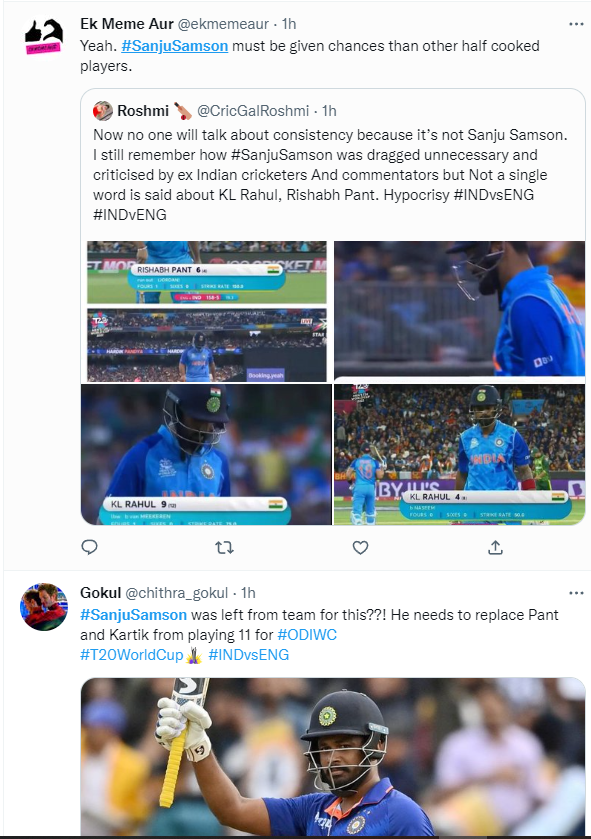This screenshot has width=591, height=839.
Task: Open the Ek Meme Aur profile avatar
Action: coord(44,37)
